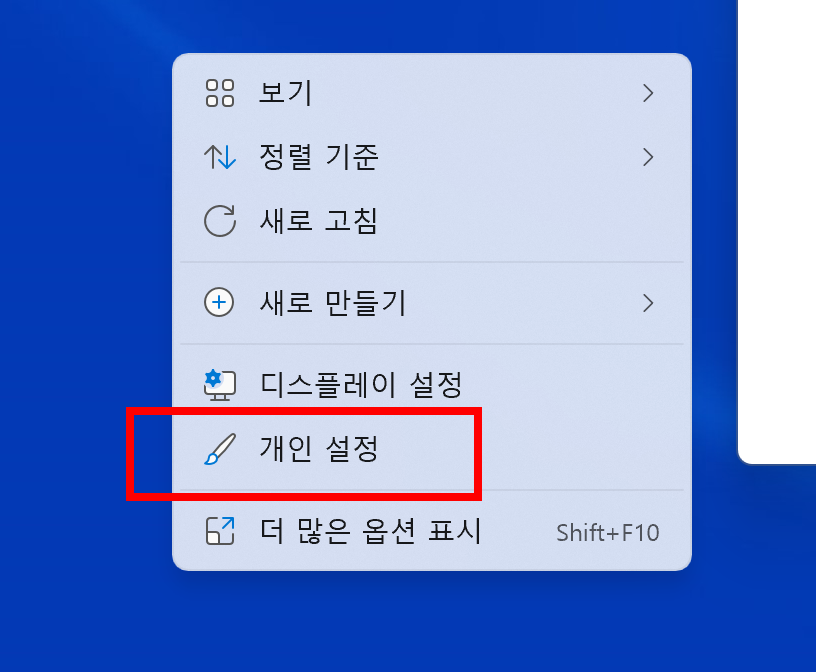Open the 보기 menu entry
The height and width of the screenshot is (672, 816).
click(431, 93)
